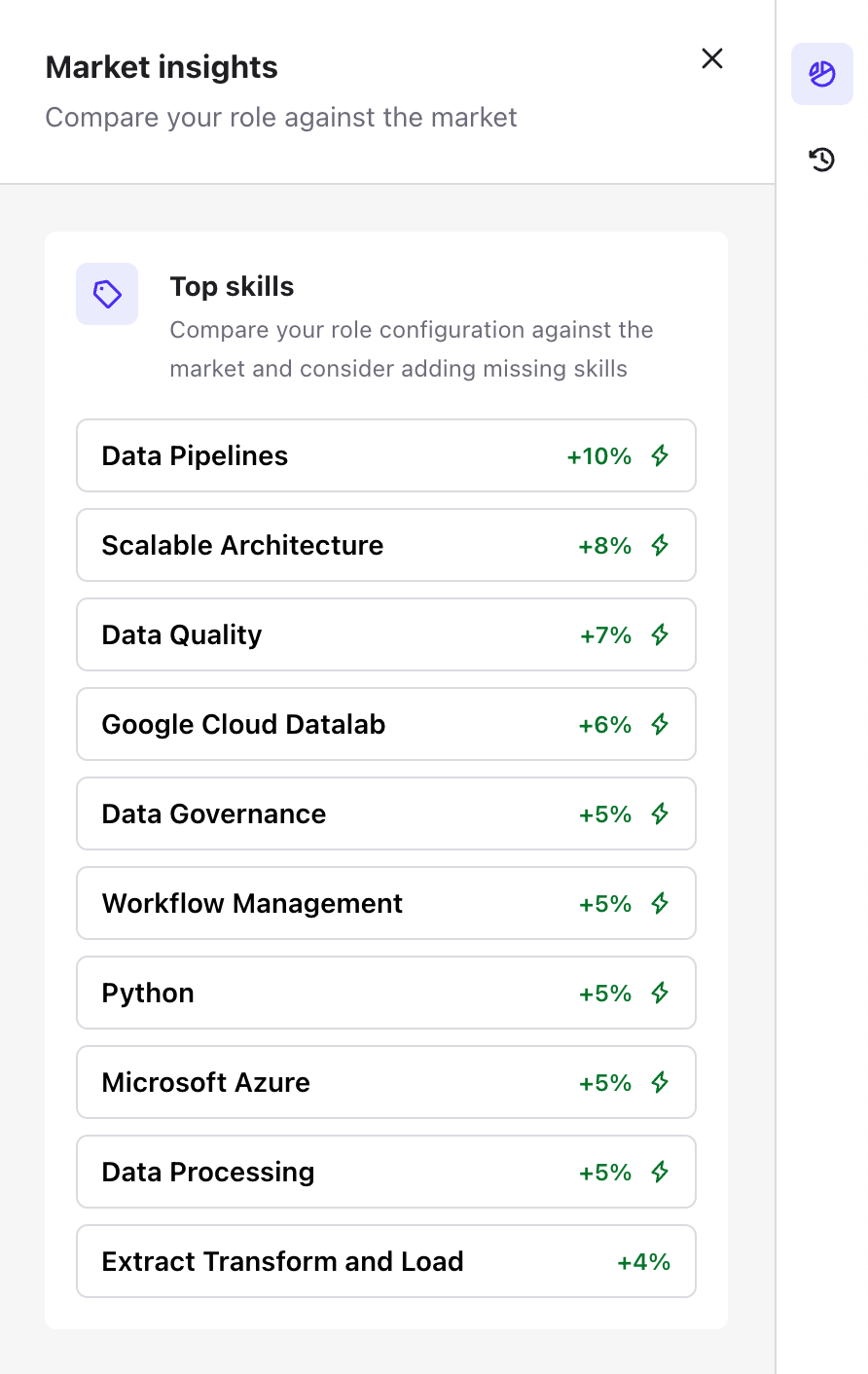Screen dimensions: 868x1374
Task: Click lightning bolt beside Scalable Architecture
Action: [x=660, y=545]
